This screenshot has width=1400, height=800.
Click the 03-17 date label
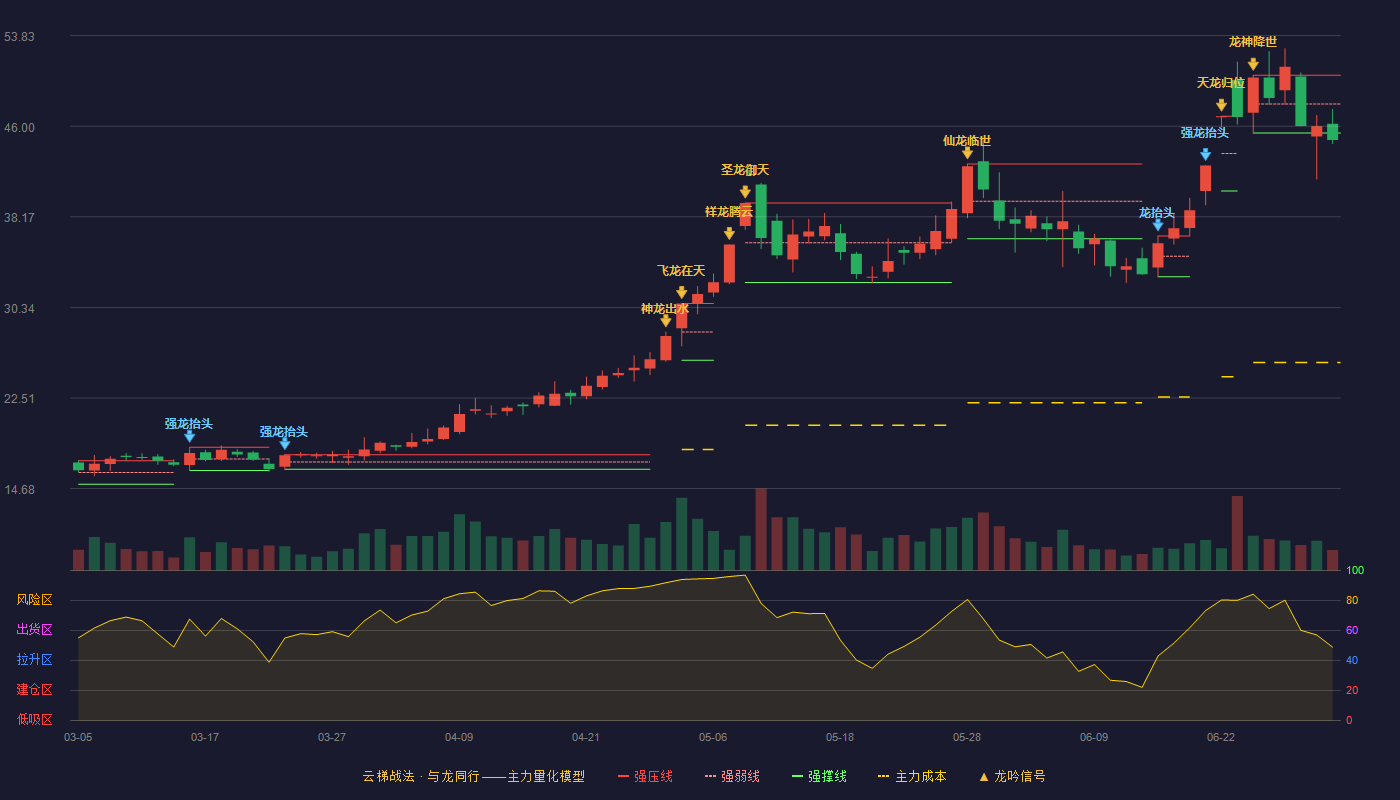pos(205,737)
